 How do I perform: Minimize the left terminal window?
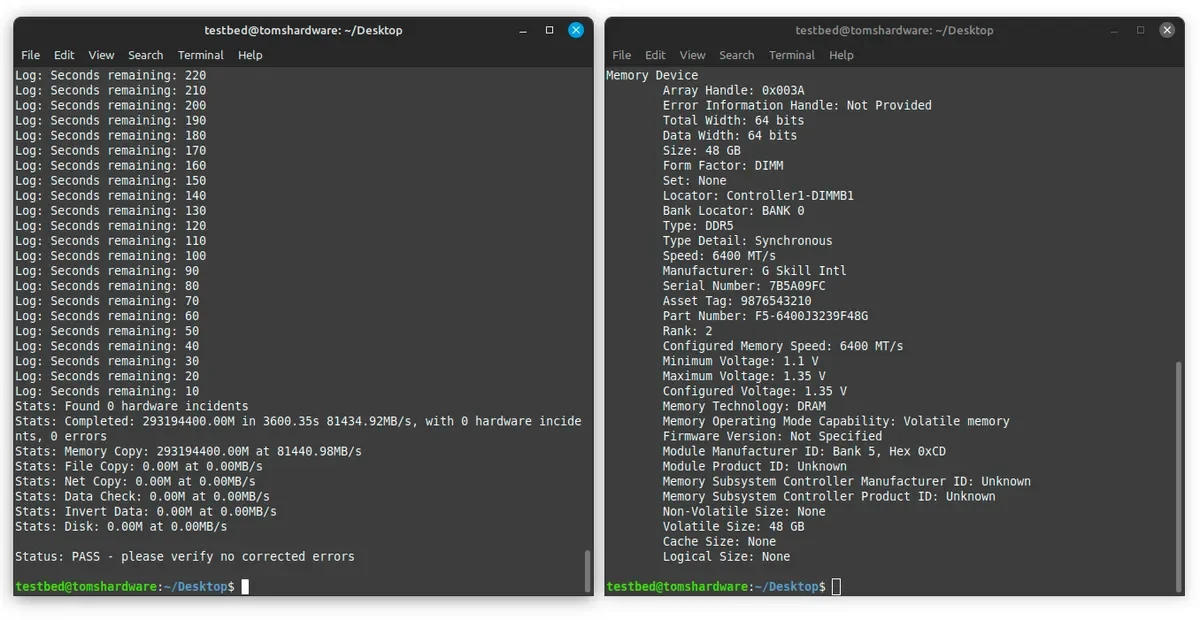click(x=523, y=30)
